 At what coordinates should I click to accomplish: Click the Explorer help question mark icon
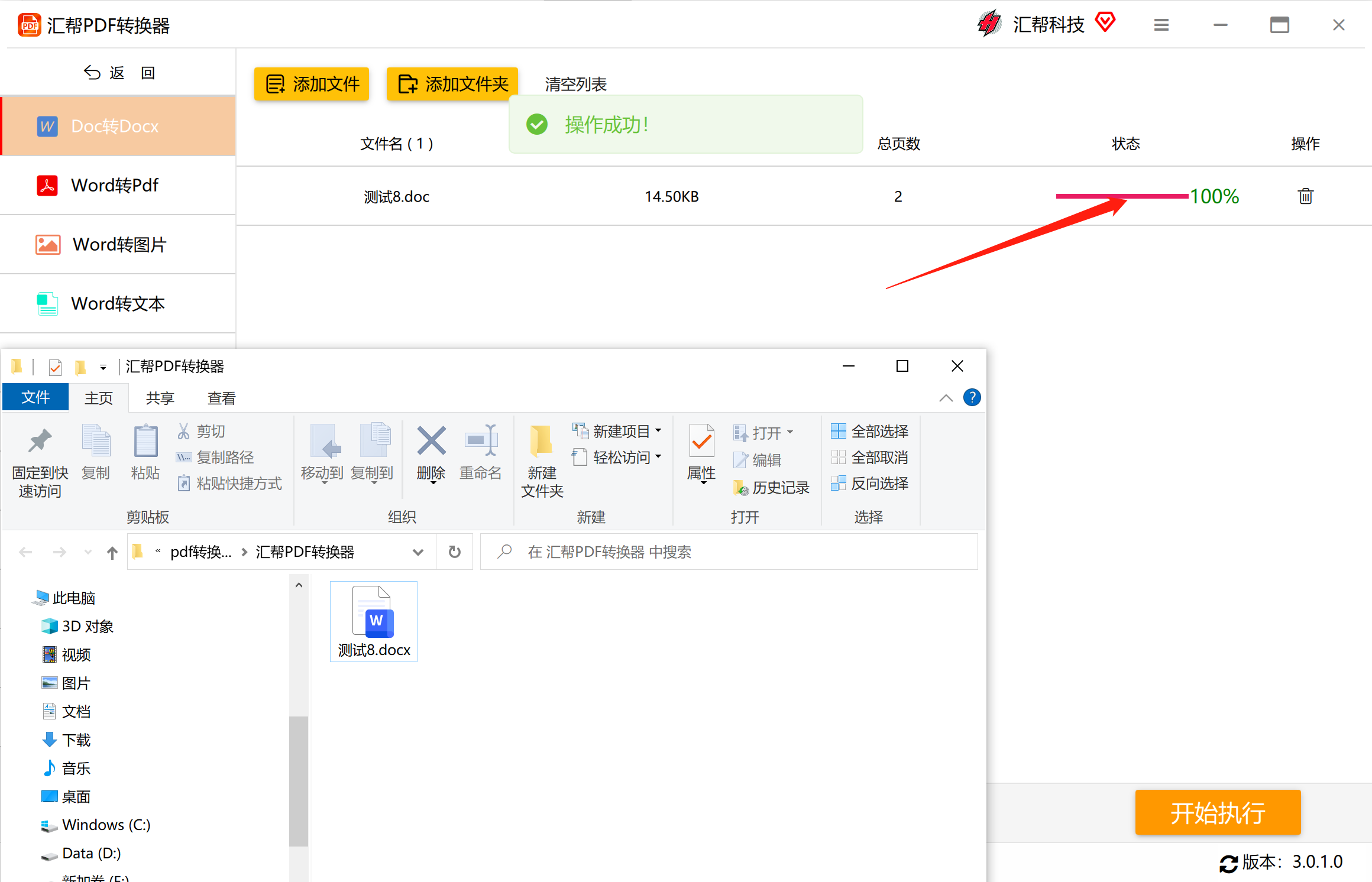pyautogui.click(x=972, y=398)
